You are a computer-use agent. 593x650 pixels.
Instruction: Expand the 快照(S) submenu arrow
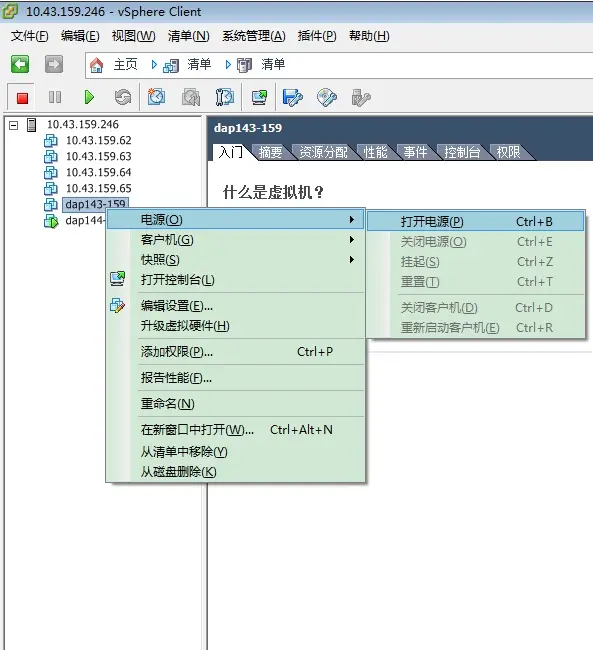click(x=352, y=260)
